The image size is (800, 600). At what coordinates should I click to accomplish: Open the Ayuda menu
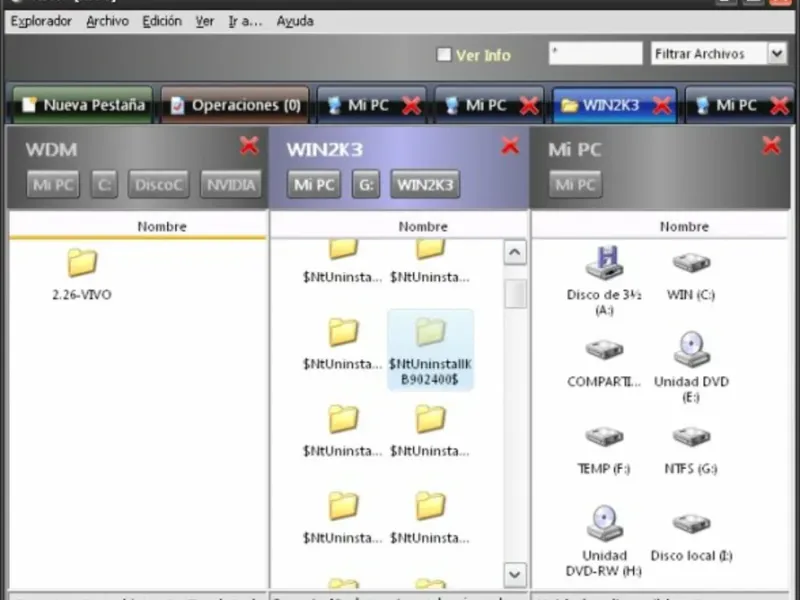point(295,21)
